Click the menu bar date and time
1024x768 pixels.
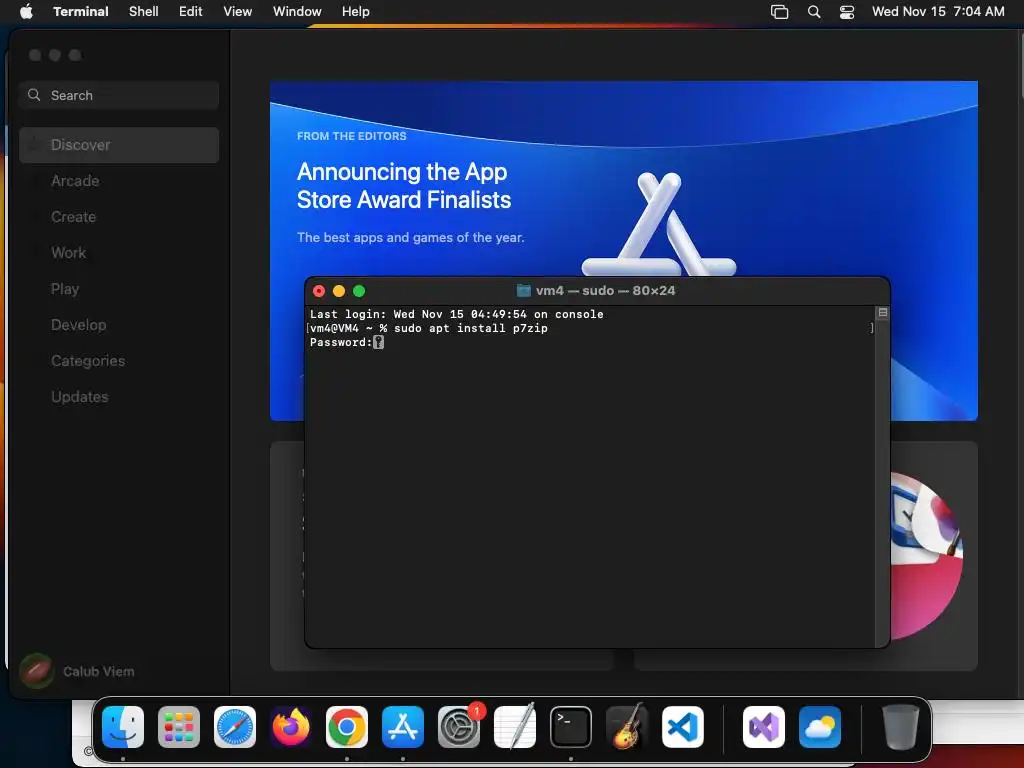(938, 12)
